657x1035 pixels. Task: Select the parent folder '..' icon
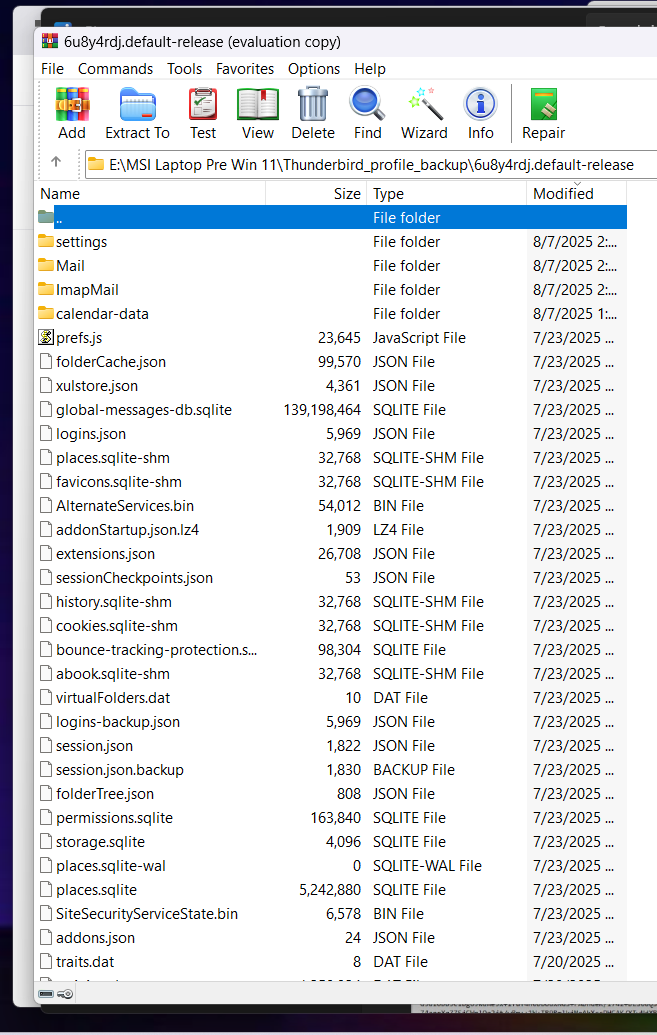(x=46, y=217)
